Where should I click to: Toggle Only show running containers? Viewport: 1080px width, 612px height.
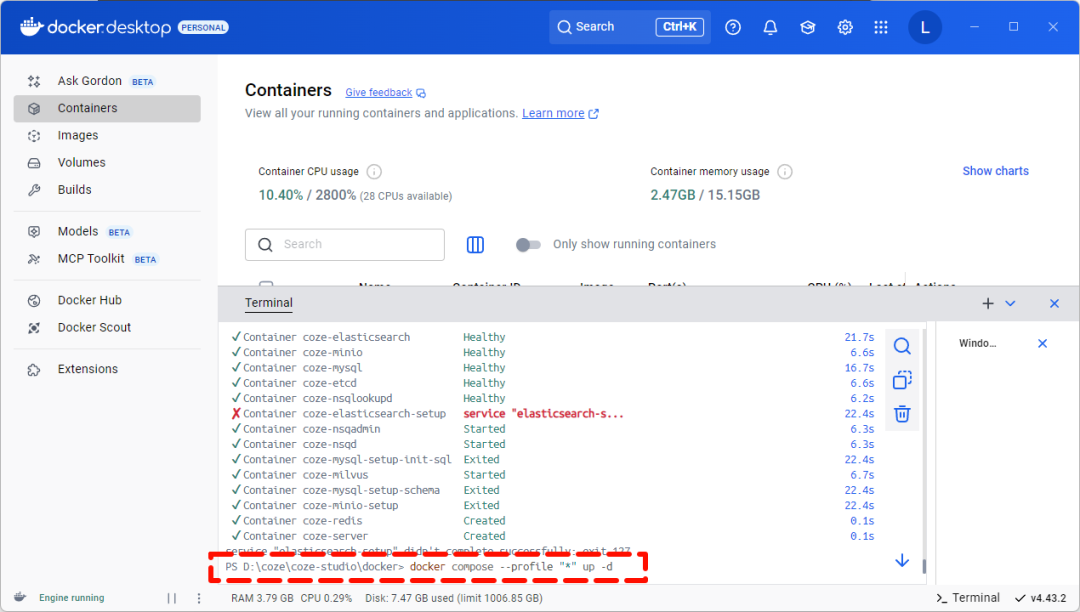[x=528, y=245]
